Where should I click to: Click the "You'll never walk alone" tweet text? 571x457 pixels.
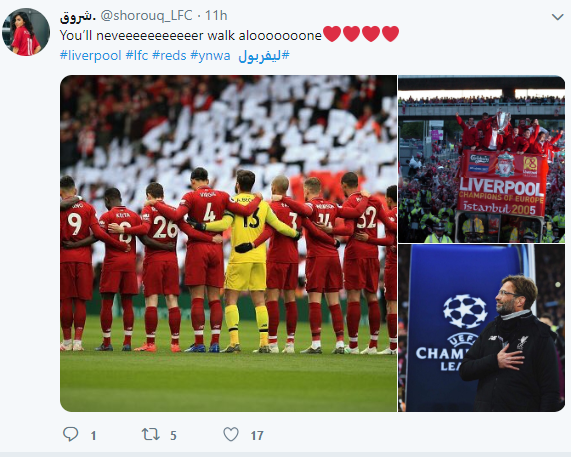click(x=191, y=35)
